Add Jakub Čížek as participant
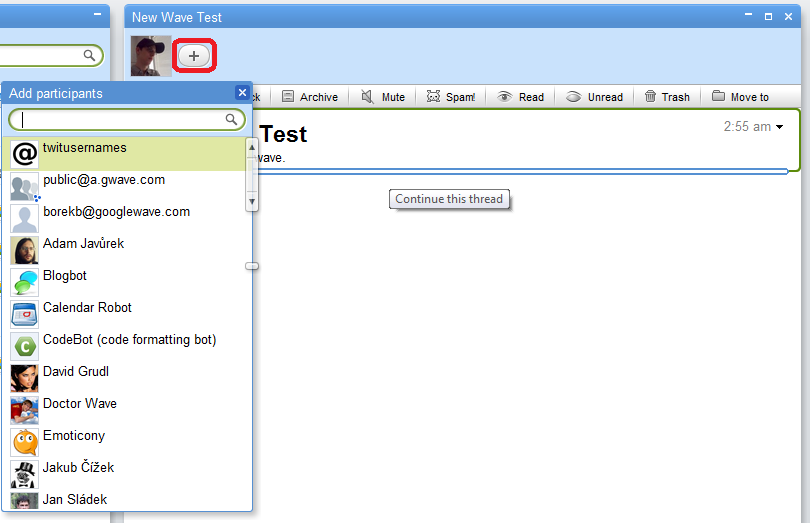Image resolution: width=810 pixels, height=523 pixels. 124,474
